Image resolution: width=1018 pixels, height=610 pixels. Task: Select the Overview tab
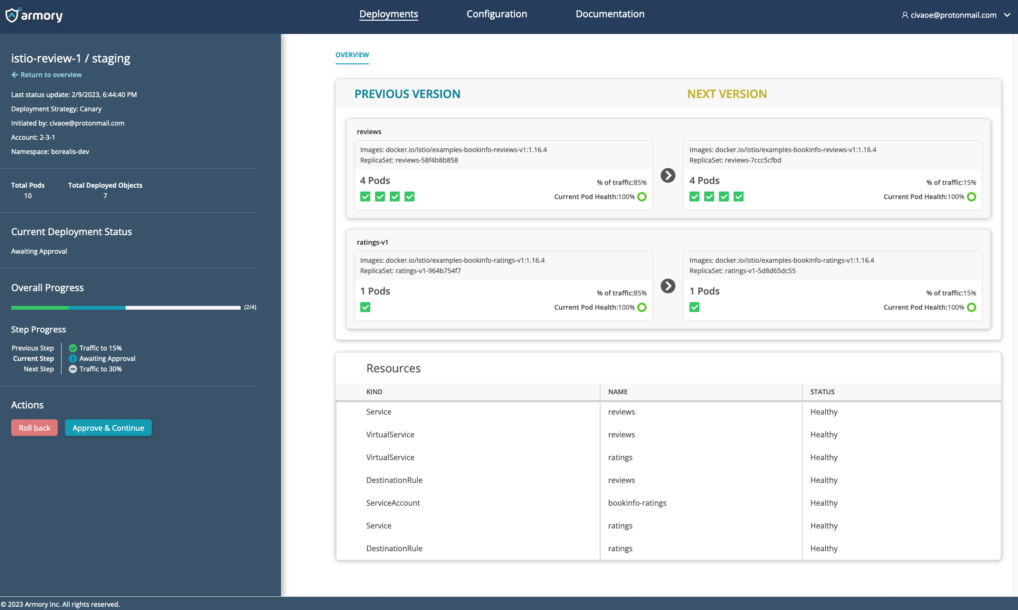[x=352, y=55]
